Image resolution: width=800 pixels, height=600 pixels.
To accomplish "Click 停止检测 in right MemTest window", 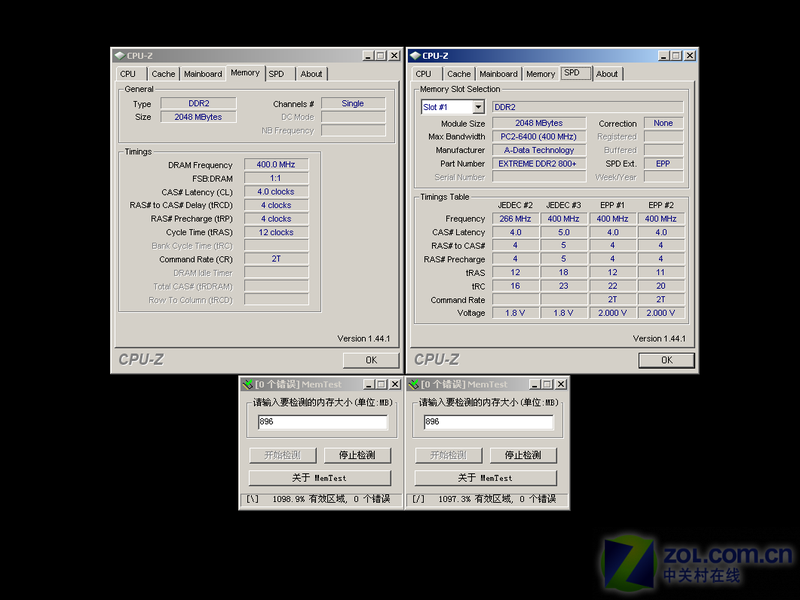I will 523,455.
